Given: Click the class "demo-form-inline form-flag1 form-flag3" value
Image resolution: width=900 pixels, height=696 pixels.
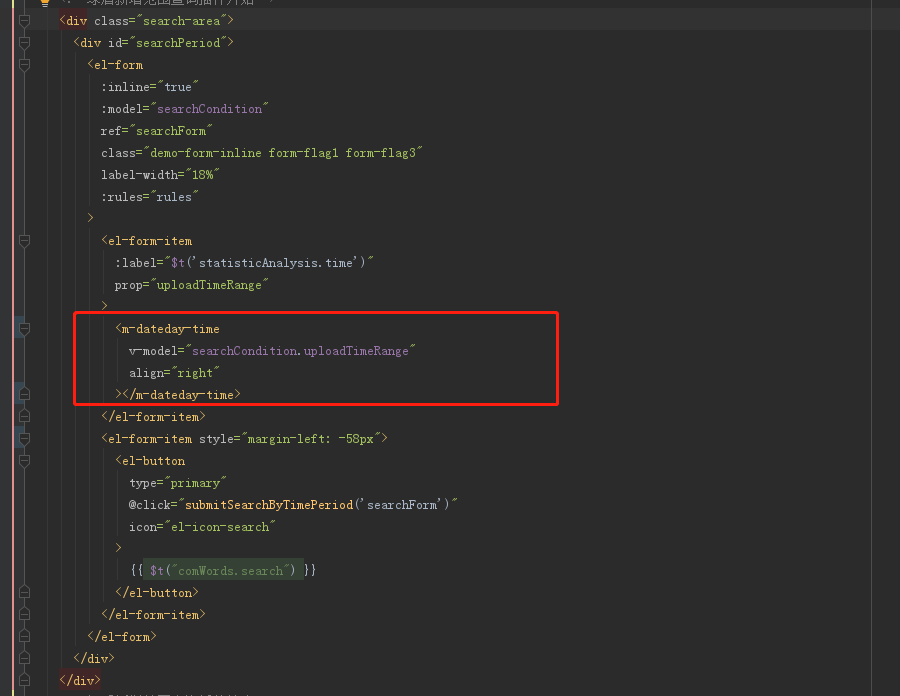Looking at the screenshot, I should click(x=283, y=153).
